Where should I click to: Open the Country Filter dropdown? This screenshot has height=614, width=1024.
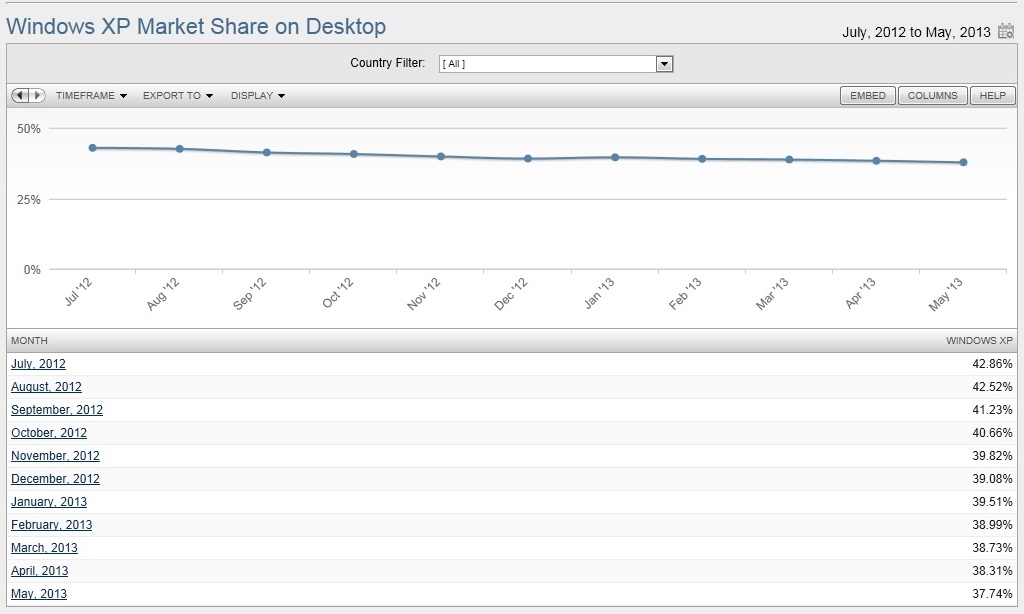pos(664,64)
